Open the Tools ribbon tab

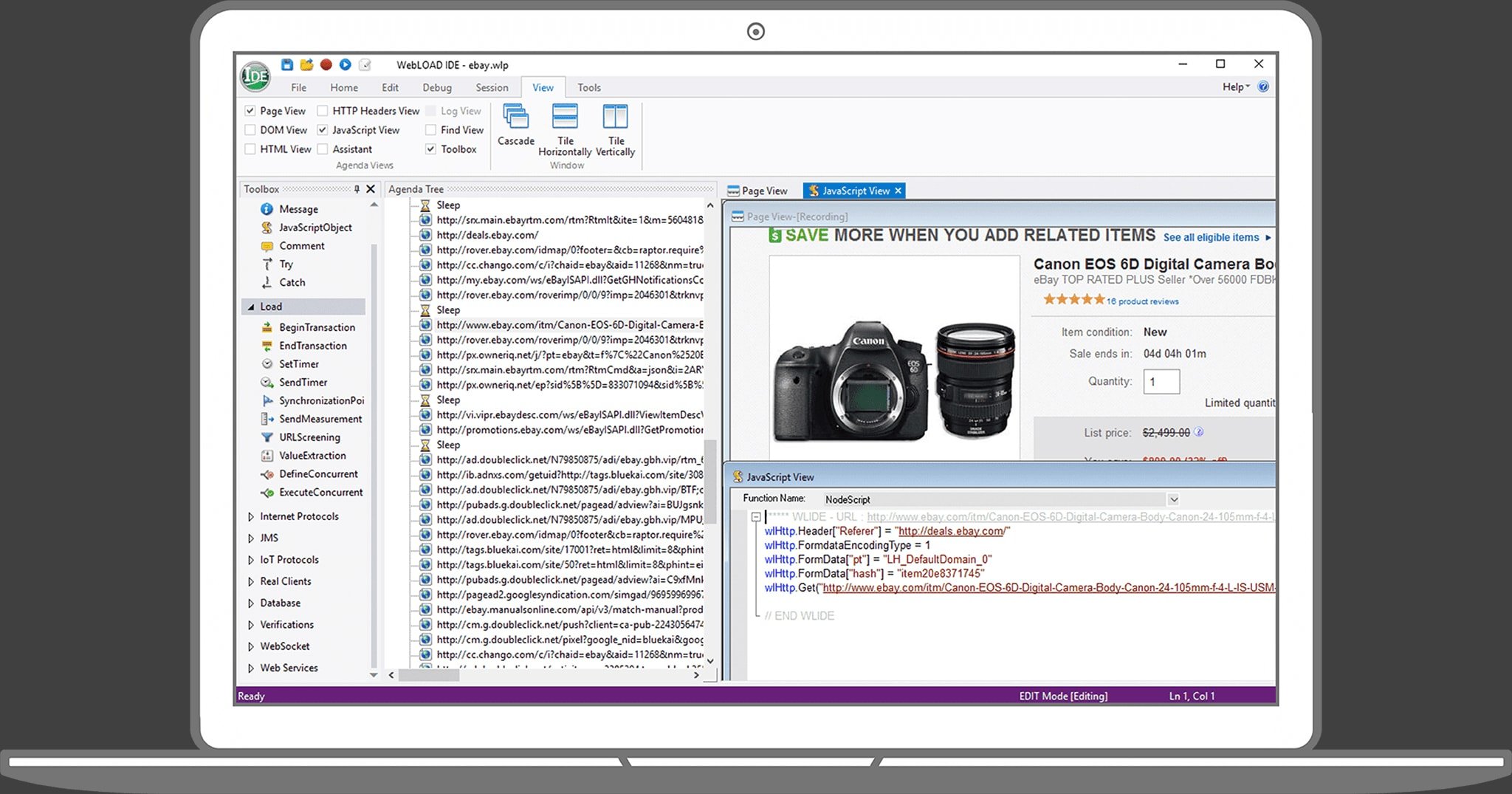pyautogui.click(x=588, y=87)
